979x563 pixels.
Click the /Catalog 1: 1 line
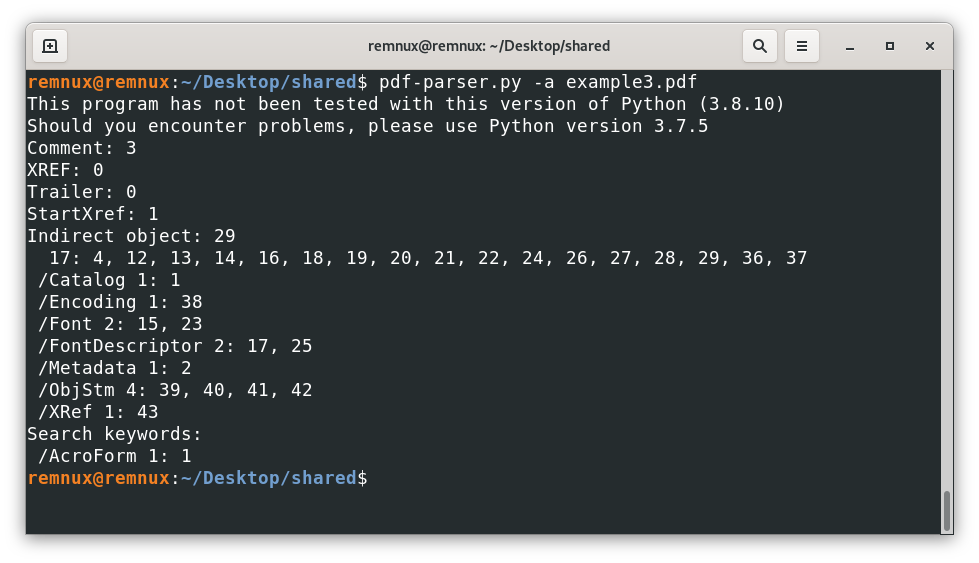pos(109,280)
